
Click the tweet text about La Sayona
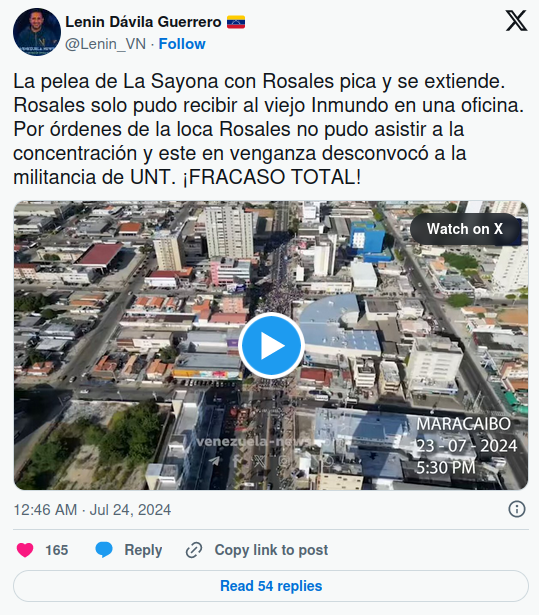click(268, 129)
